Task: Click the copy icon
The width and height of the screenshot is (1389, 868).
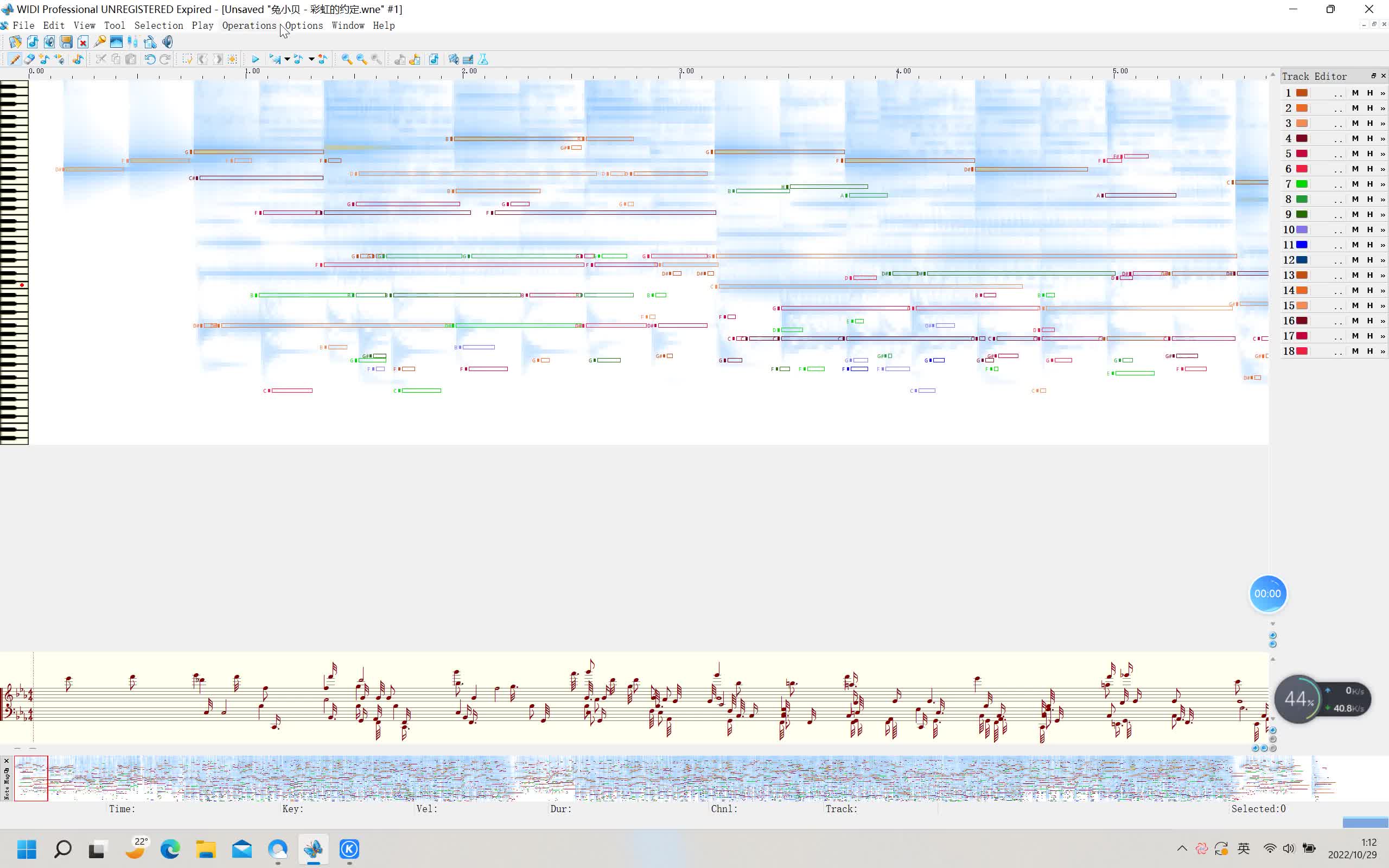Action: coord(116,59)
